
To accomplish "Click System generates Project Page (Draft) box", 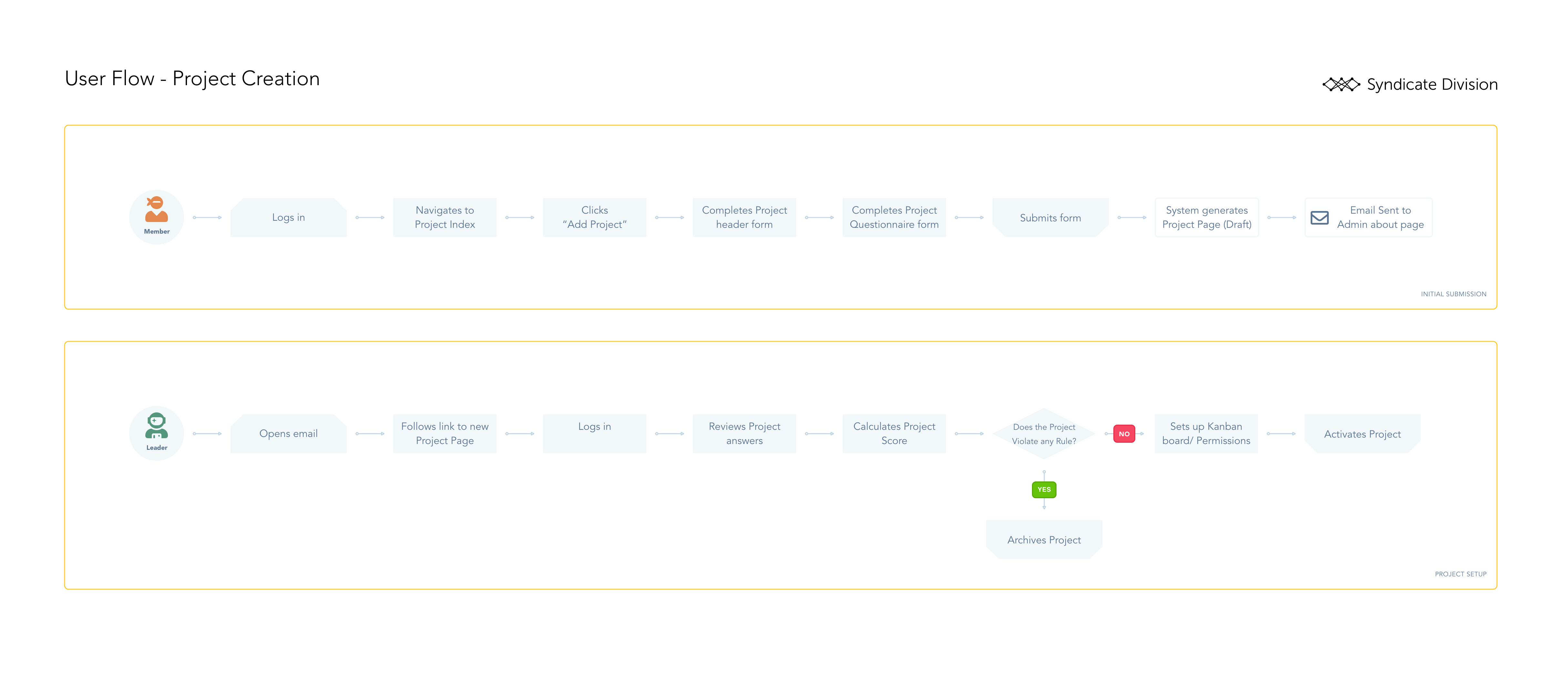I will click(1206, 217).
